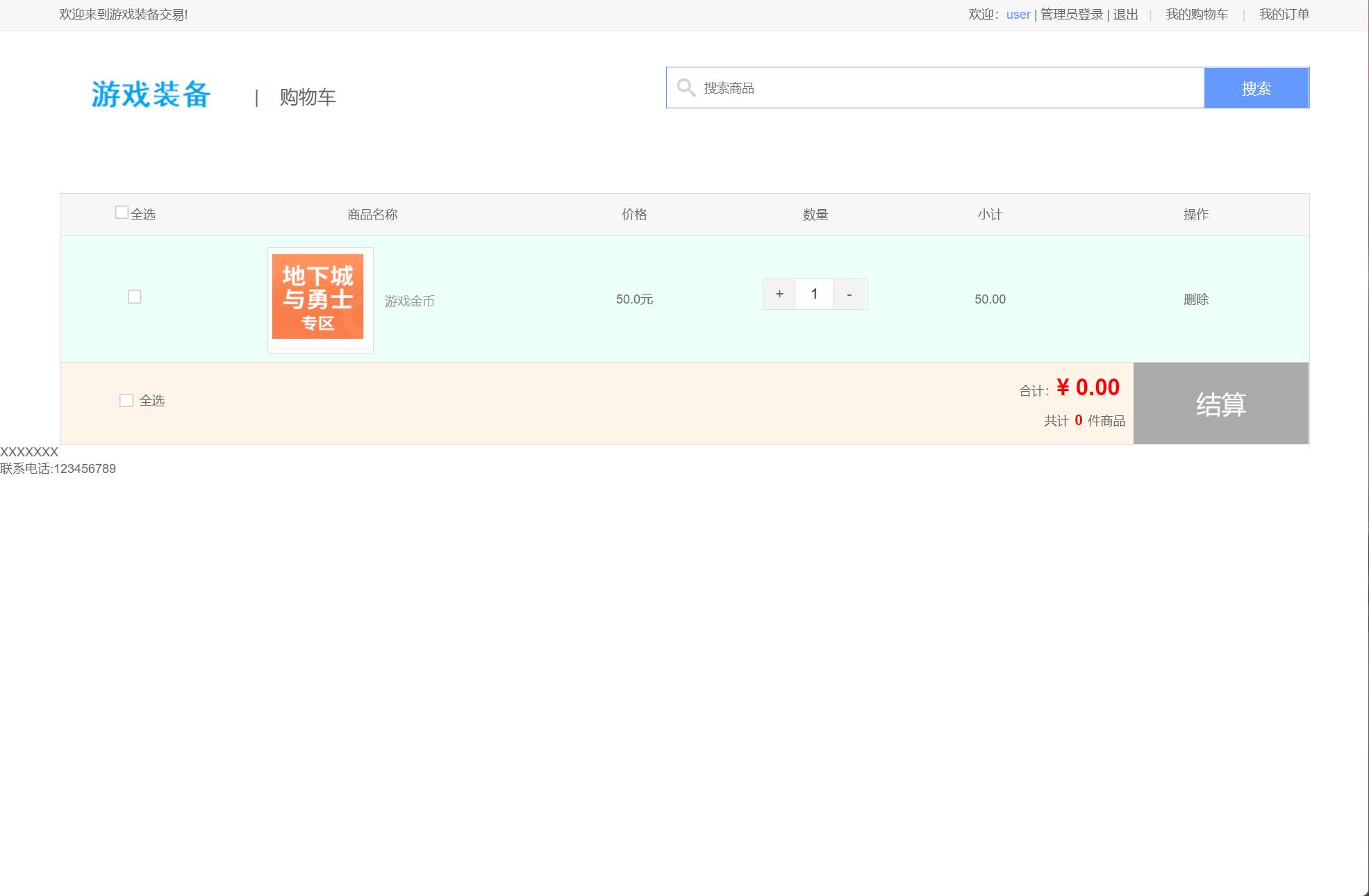Delete the 游戏金币 item via 删除
The height and width of the screenshot is (896, 1369).
point(1196,299)
